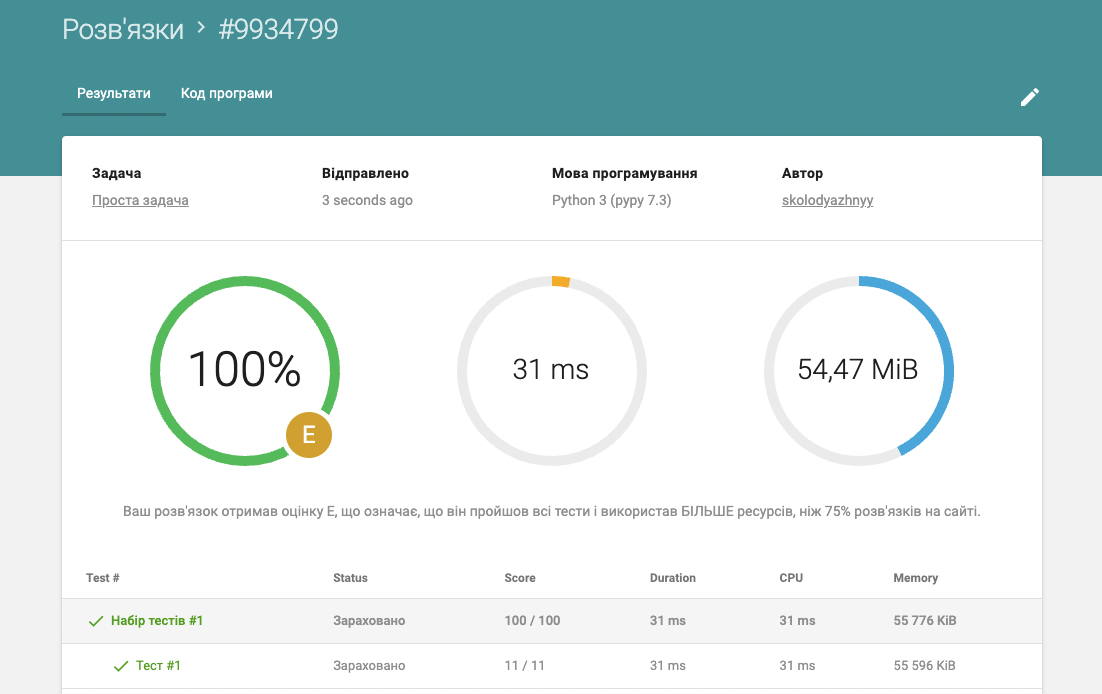This screenshot has width=1102, height=694.
Task: Click the green checkmark beside Набір тестів #1
Action: [x=96, y=621]
